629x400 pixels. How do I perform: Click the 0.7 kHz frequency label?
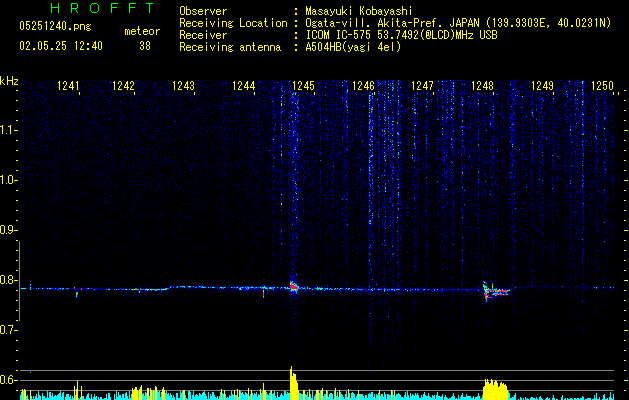(x=8, y=330)
